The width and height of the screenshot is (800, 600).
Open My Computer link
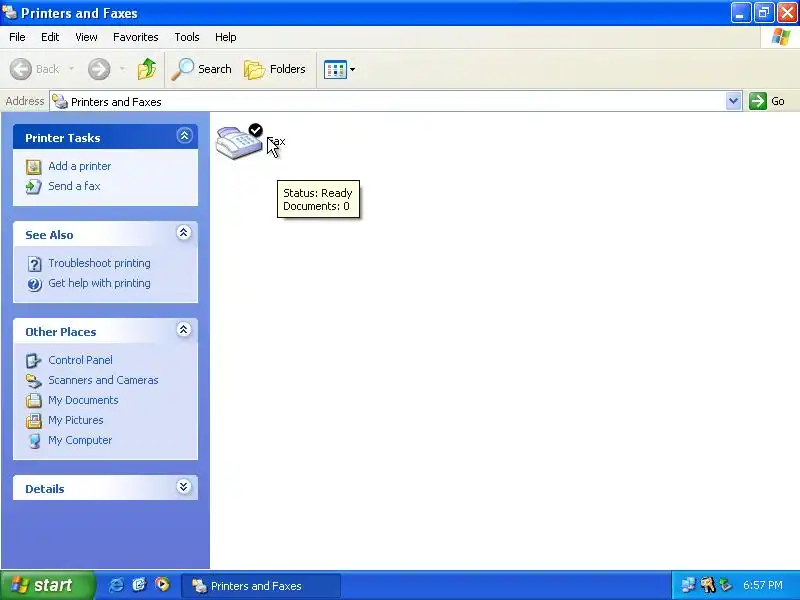coord(80,440)
